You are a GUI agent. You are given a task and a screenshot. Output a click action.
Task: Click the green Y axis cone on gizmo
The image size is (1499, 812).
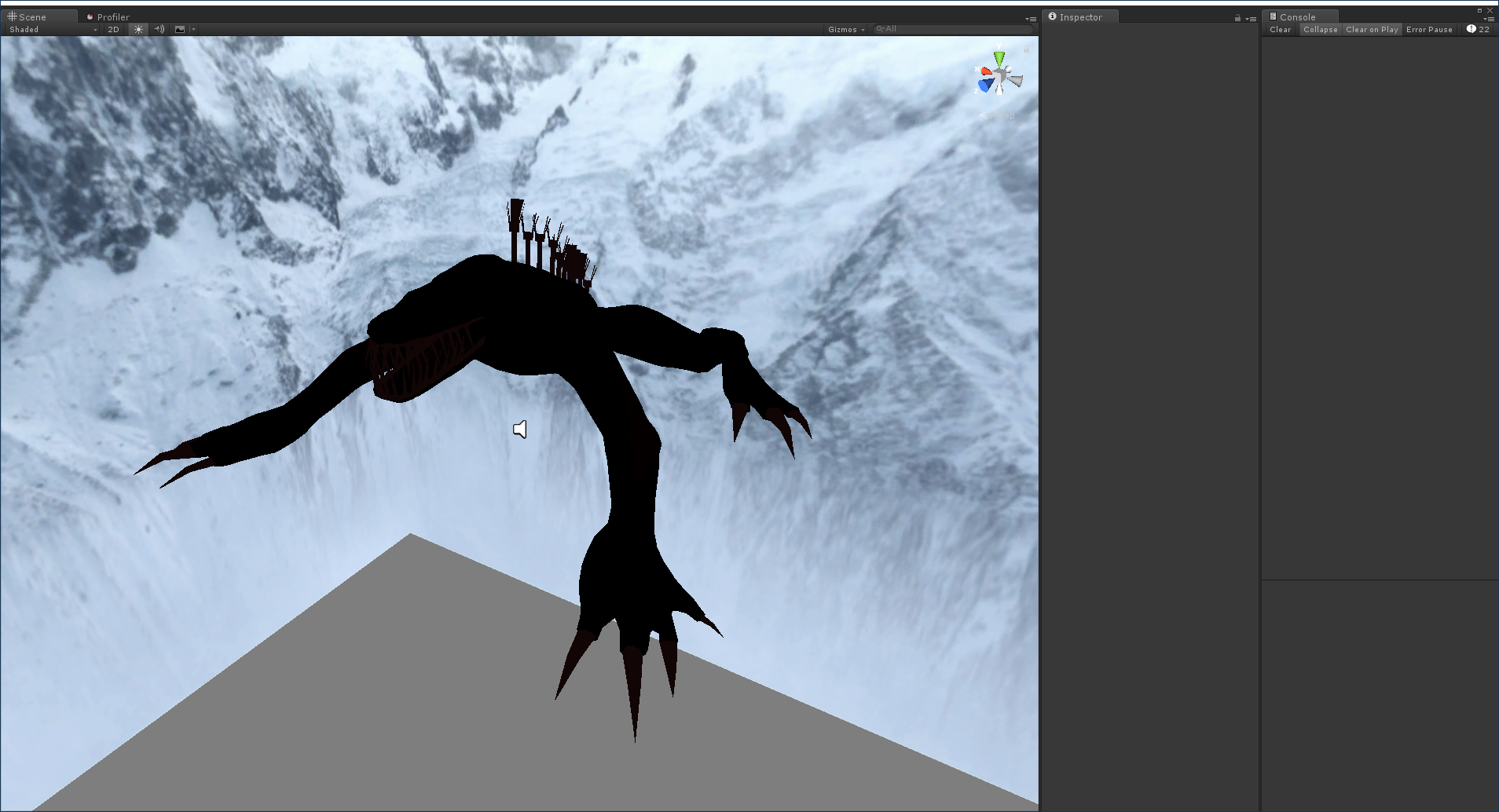pyautogui.click(x=999, y=59)
